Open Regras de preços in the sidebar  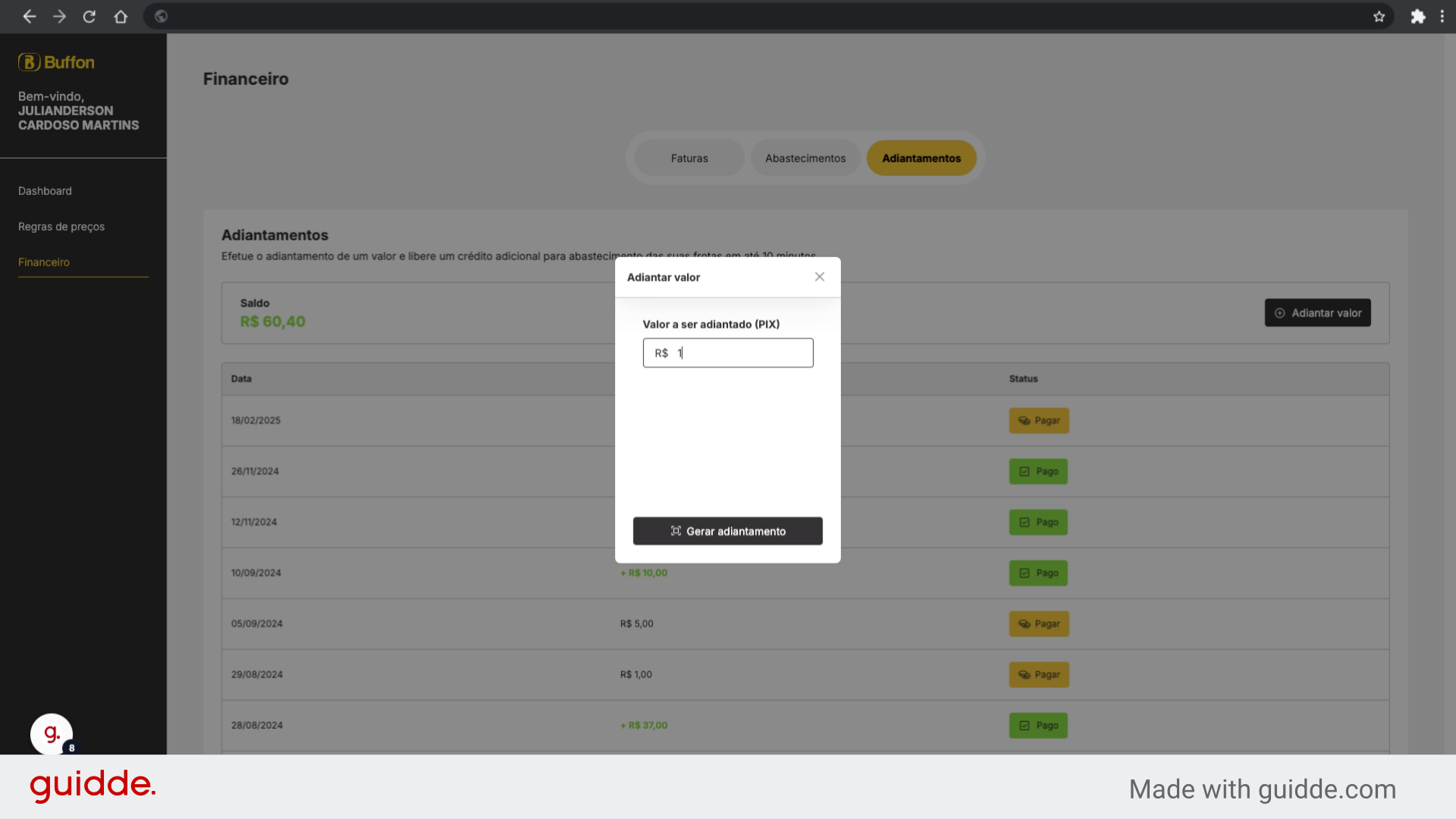61,227
